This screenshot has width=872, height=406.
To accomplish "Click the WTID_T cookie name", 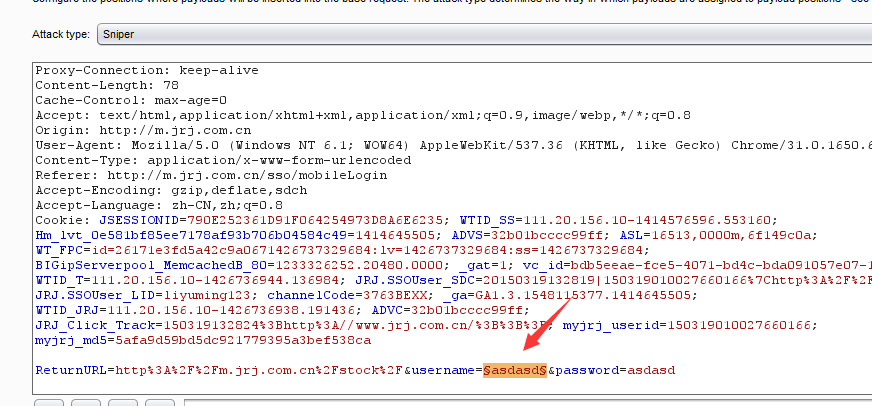I will 59,280.
